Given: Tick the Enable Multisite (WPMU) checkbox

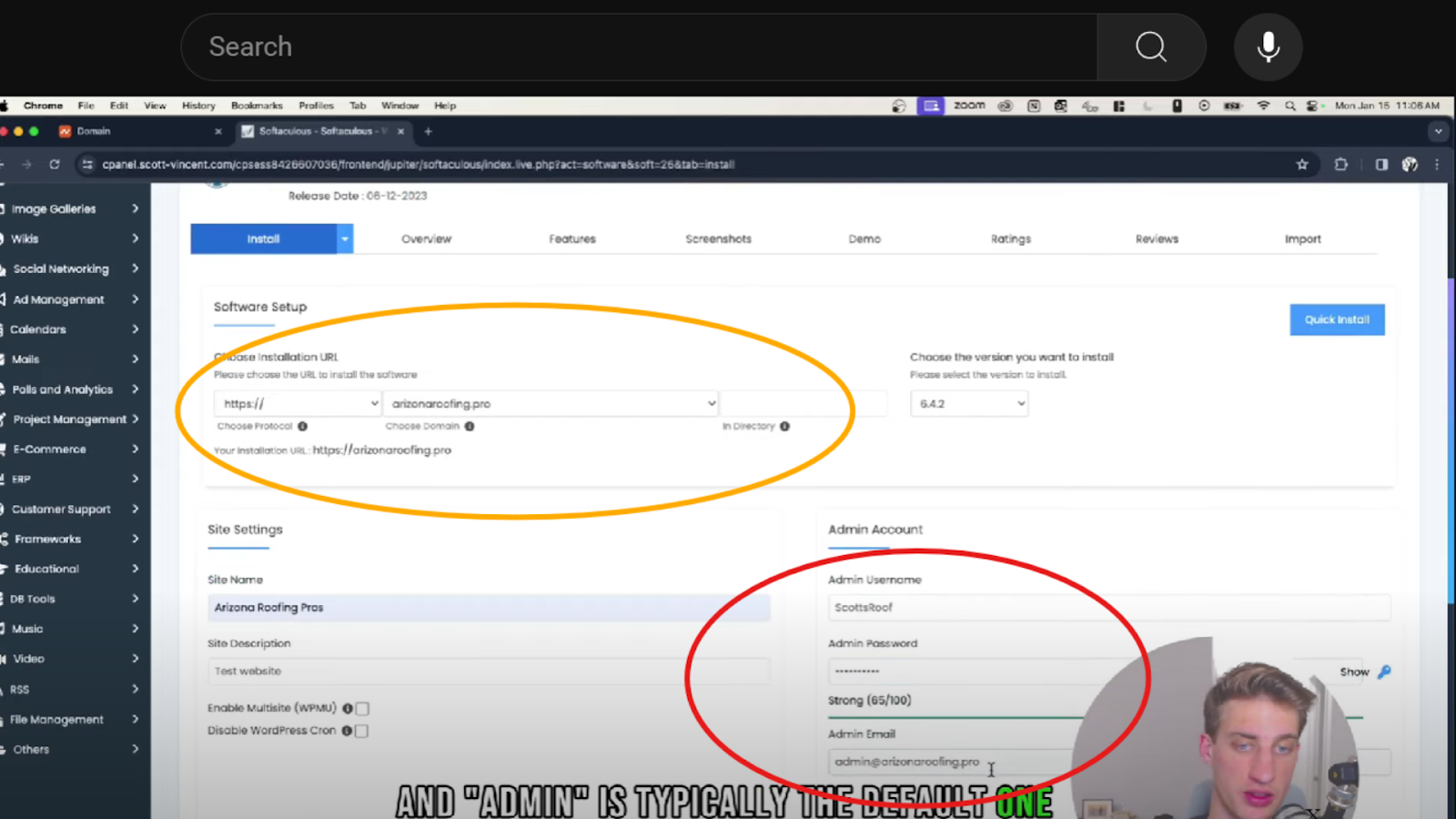Looking at the screenshot, I should (x=362, y=708).
